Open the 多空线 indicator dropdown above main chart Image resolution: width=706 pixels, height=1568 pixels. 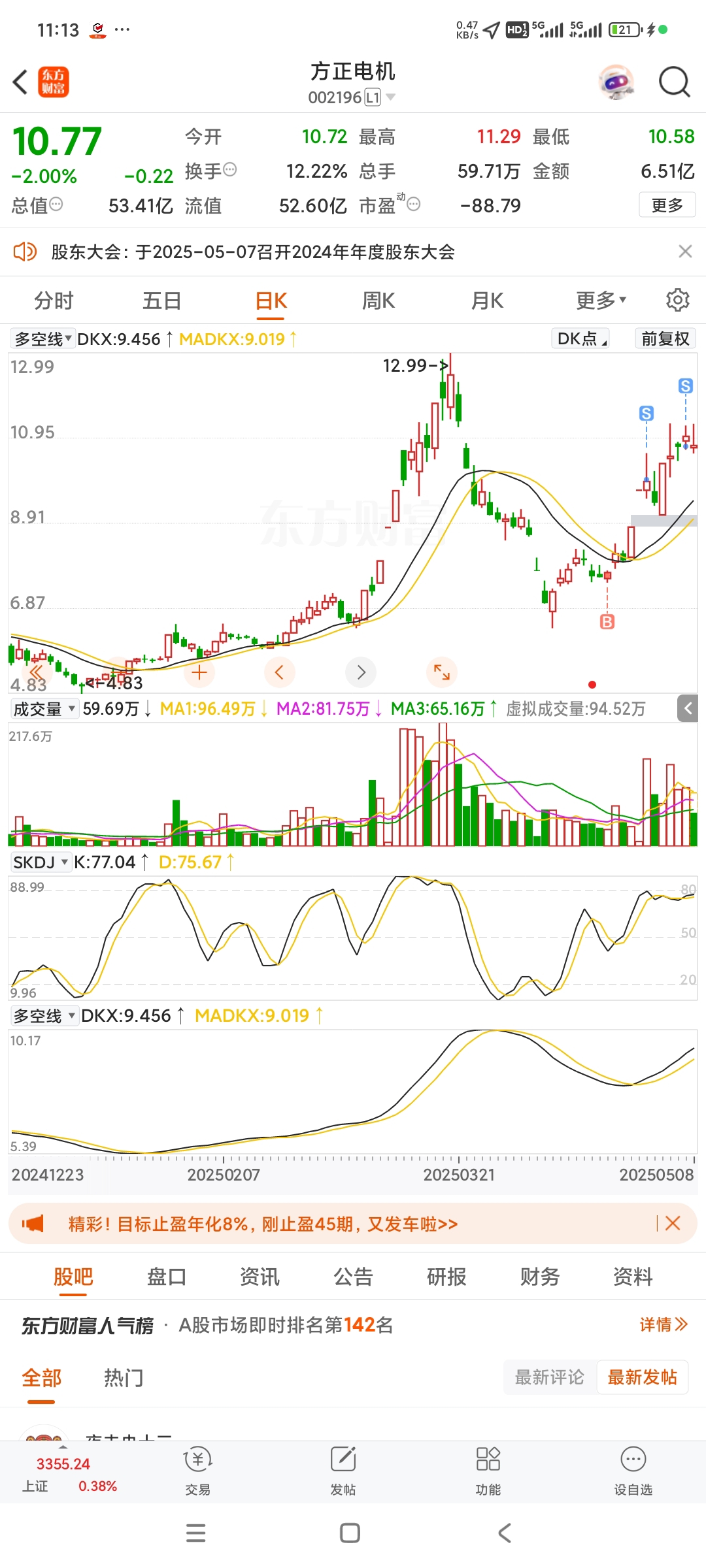(42, 339)
